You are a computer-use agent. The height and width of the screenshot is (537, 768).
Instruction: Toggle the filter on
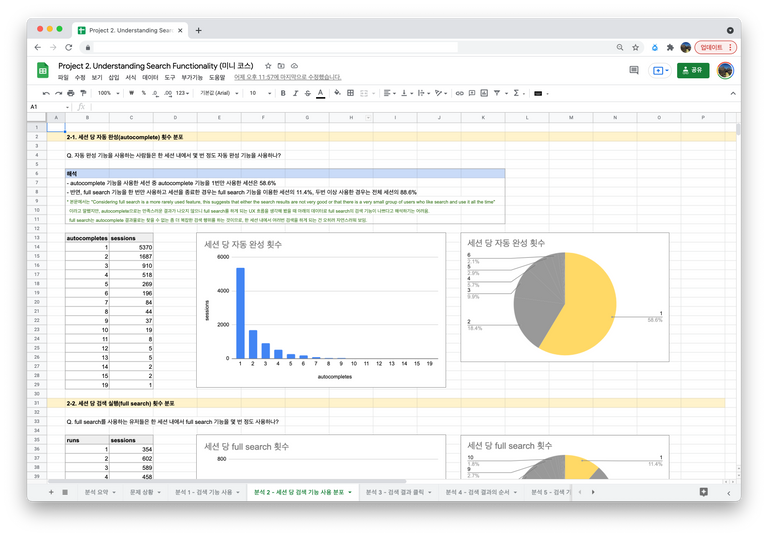pyautogui.click(x=497, y=93)
